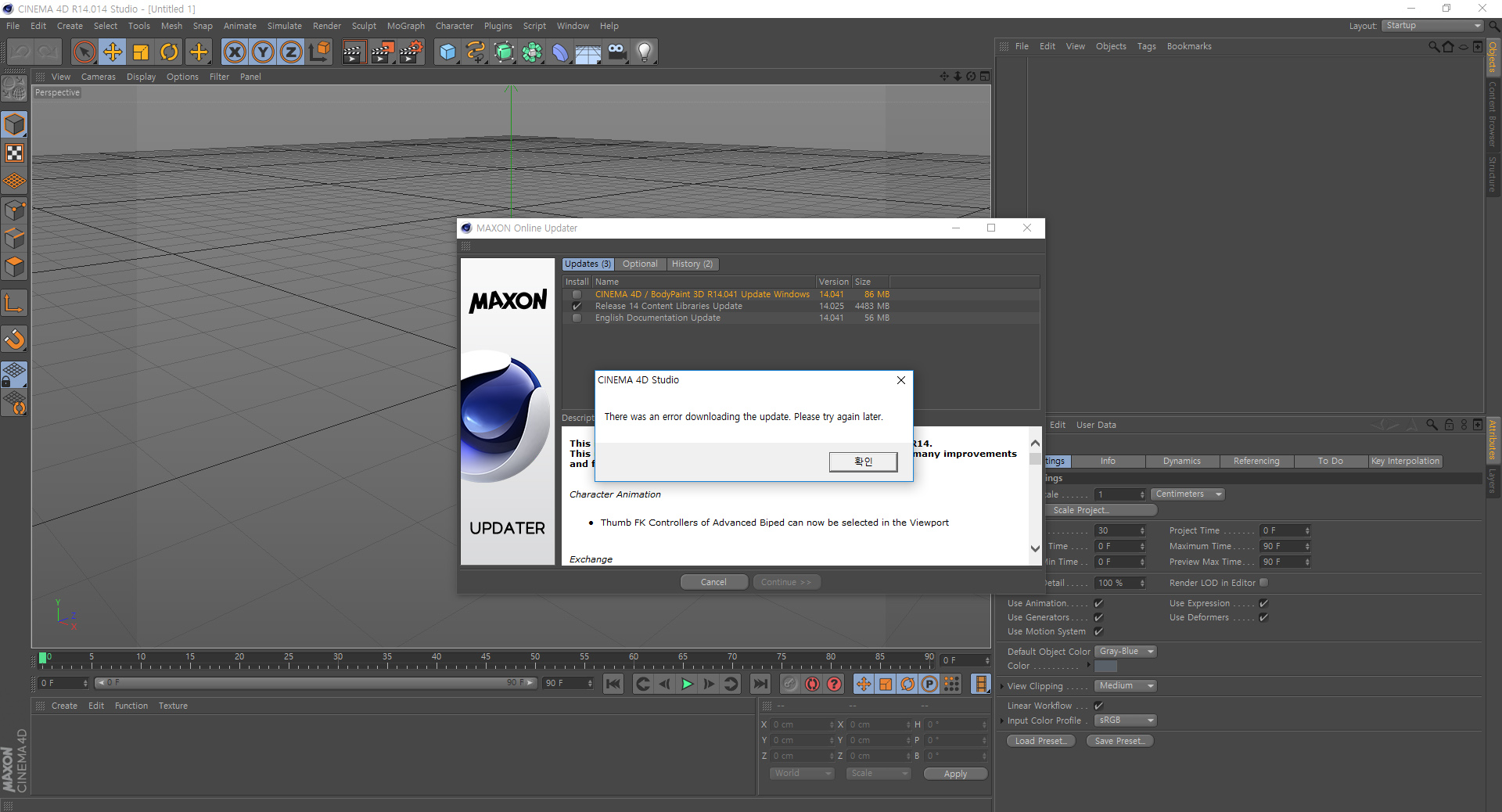Click the default Color swatch

coord(1105,666)
